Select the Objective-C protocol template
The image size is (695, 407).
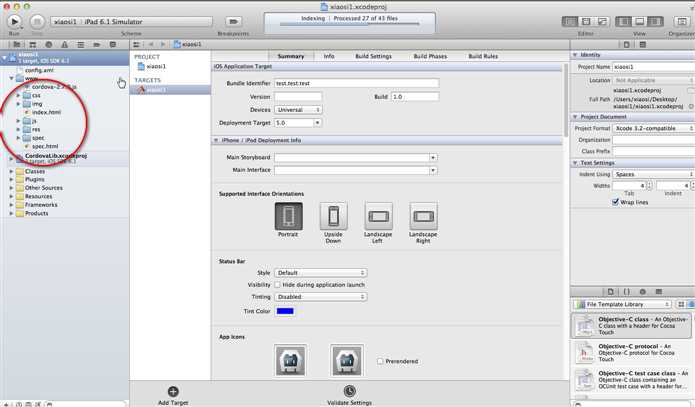click(632, 353)
